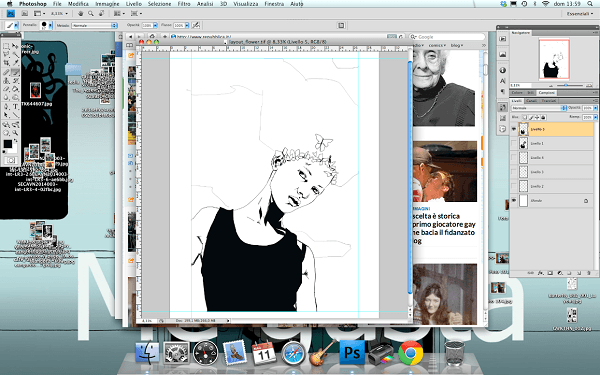Open the Immagine menu

tap(107, 4)
